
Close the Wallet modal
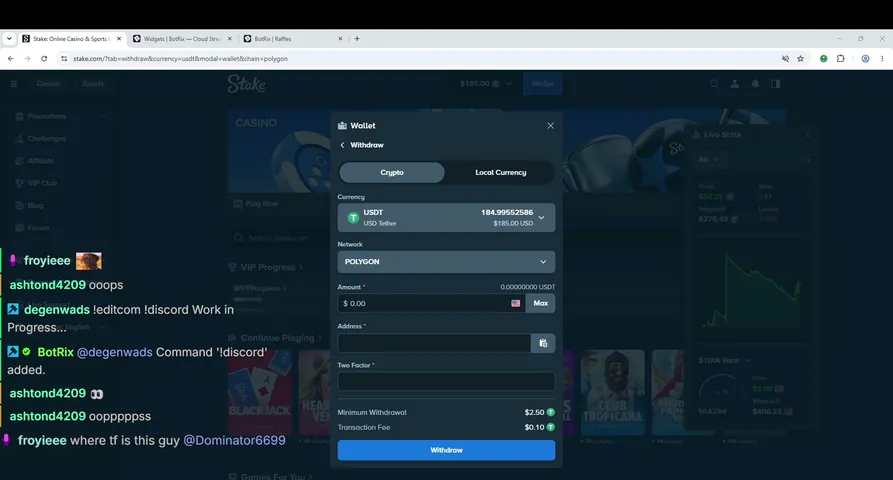tap(550, 126)
